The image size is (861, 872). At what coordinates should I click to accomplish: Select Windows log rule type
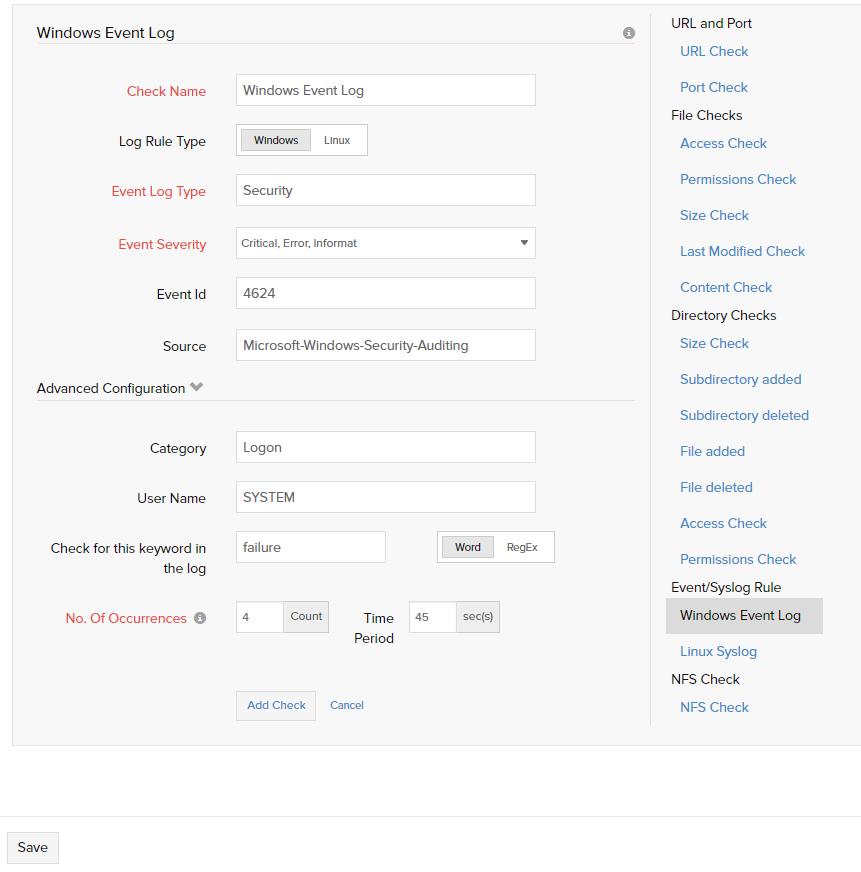276,140
